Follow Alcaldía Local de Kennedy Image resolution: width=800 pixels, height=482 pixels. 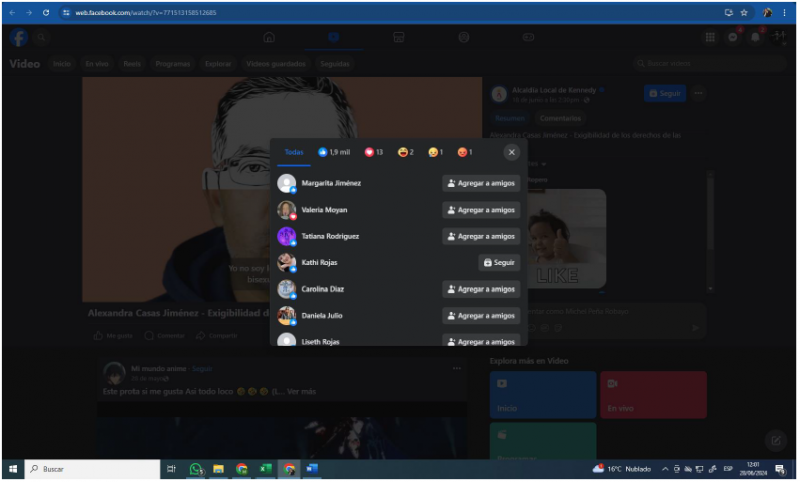pyautogui.click(x=666, y=94)
